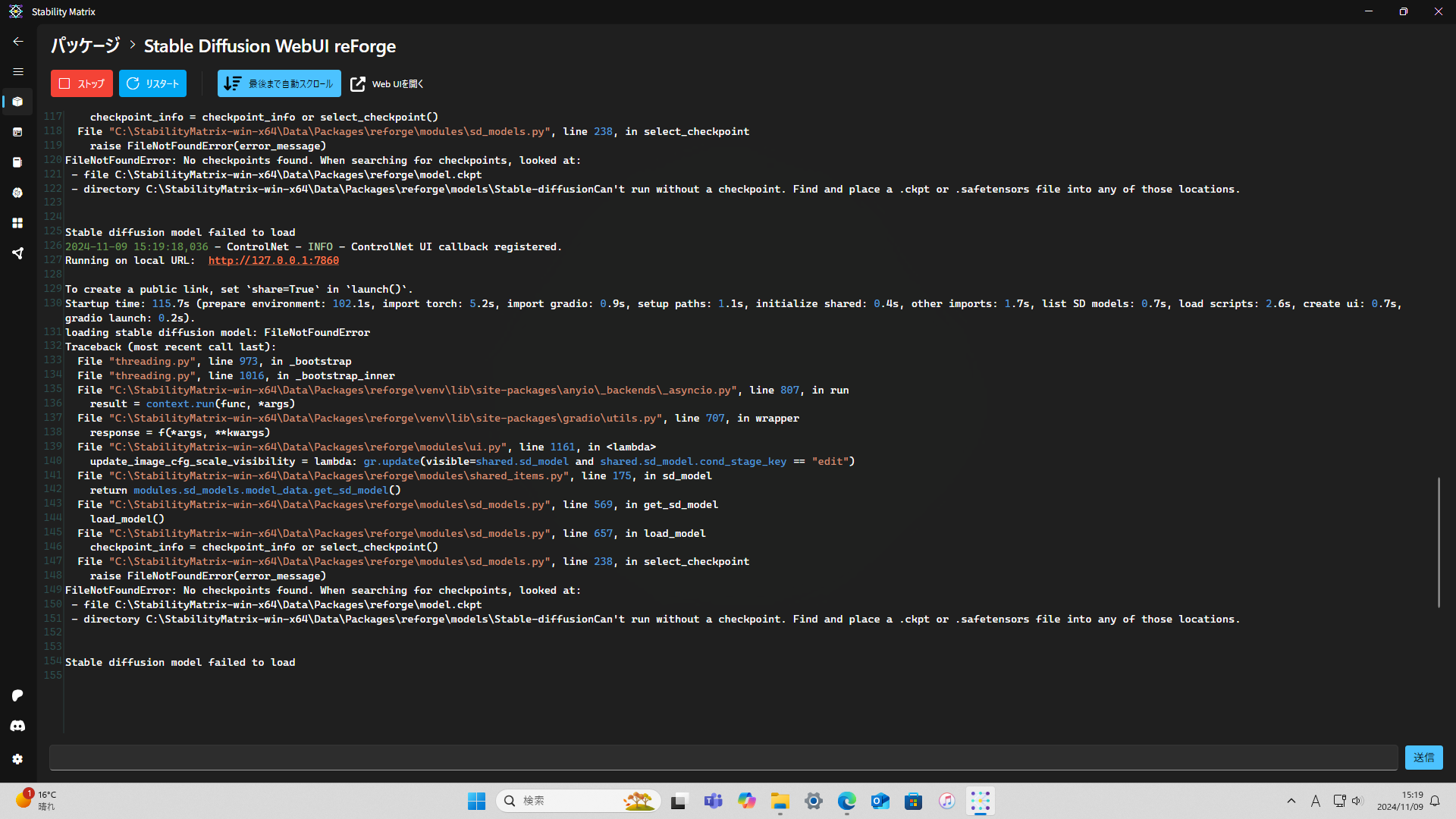
Task: Open the Model Browser sidebar icon
Action: coord(17,193)
